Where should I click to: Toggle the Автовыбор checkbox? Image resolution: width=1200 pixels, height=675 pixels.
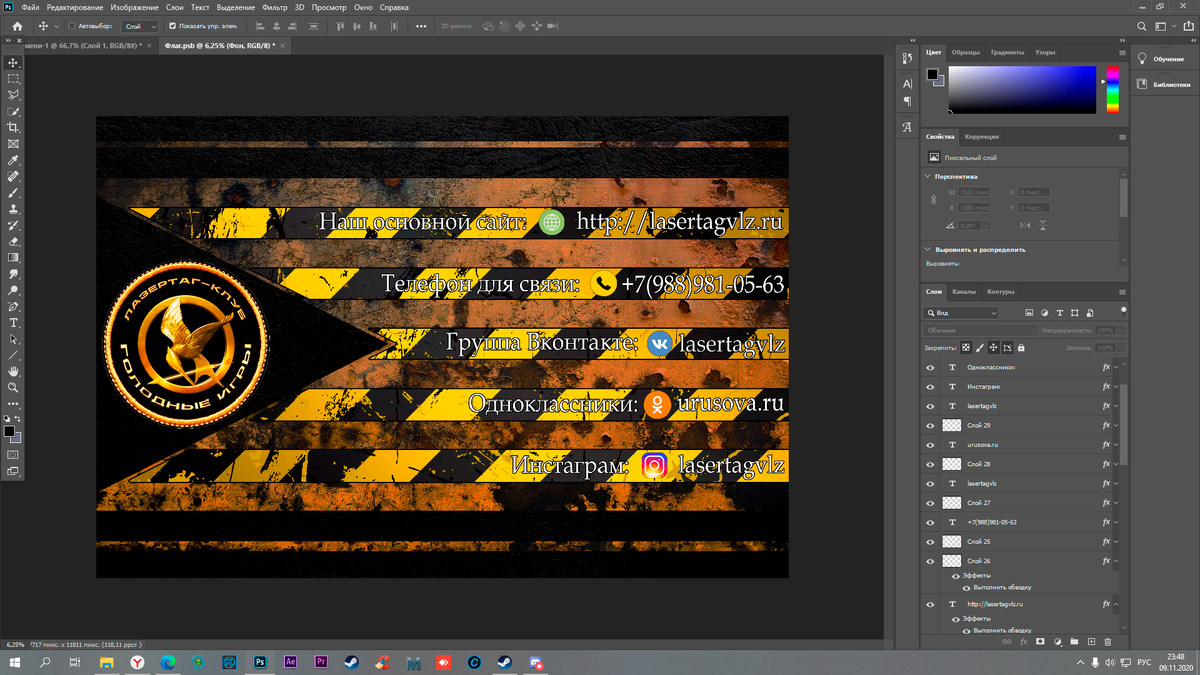tap(72, 26)
